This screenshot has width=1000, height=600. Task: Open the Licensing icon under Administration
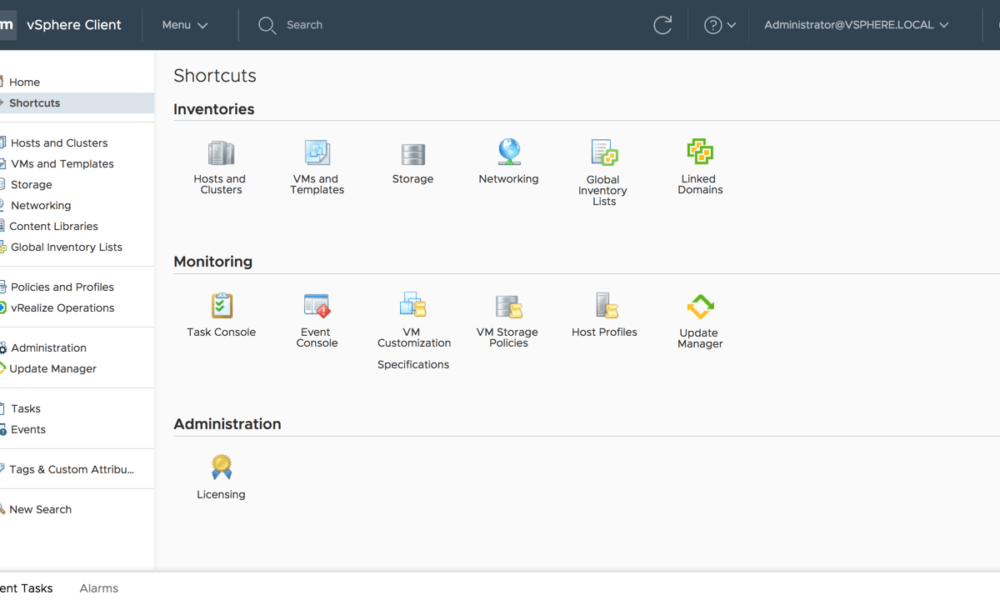pyautogui.click(x=220, y=468)
